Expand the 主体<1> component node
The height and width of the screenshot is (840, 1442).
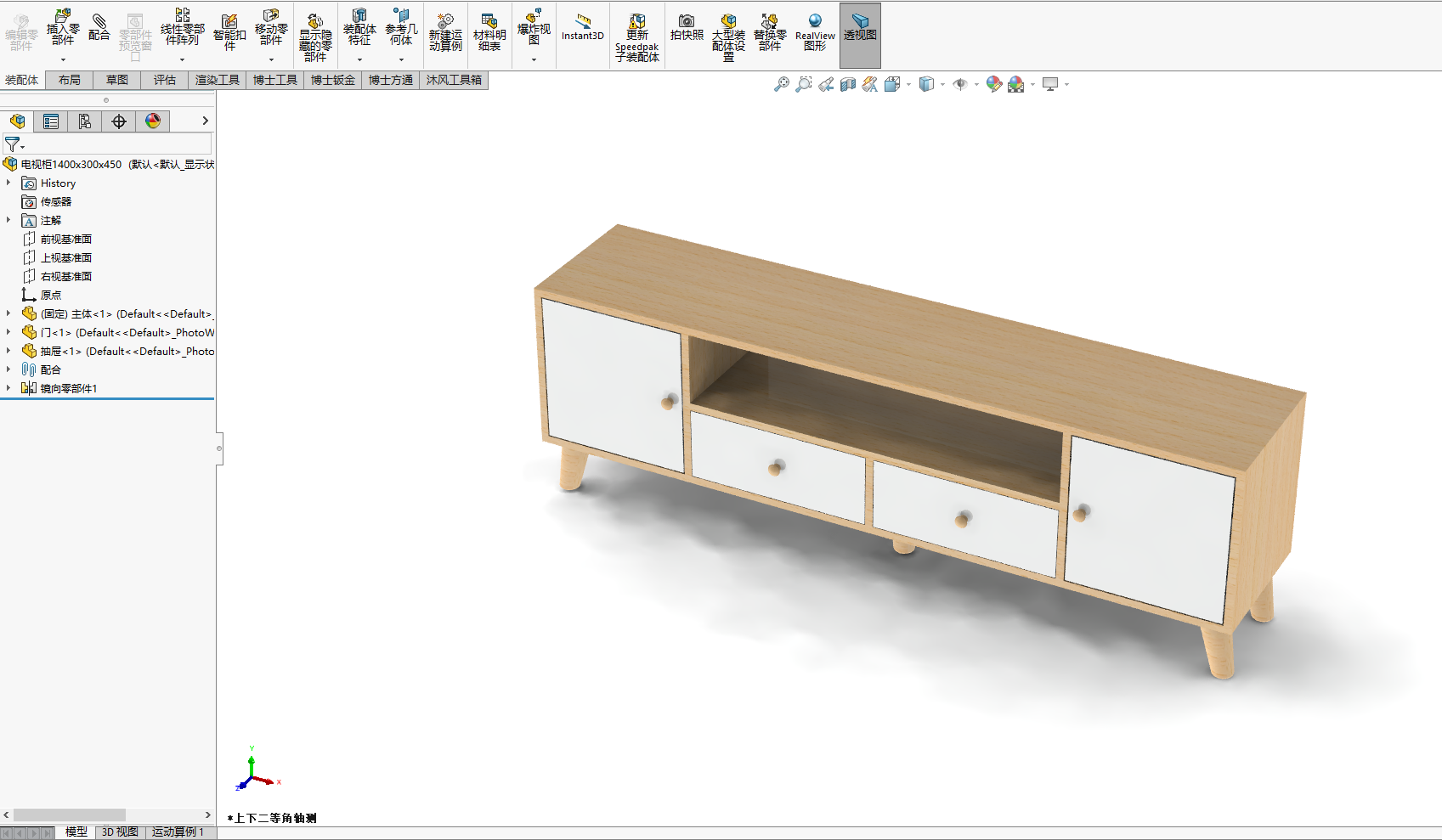coord(8,313)
